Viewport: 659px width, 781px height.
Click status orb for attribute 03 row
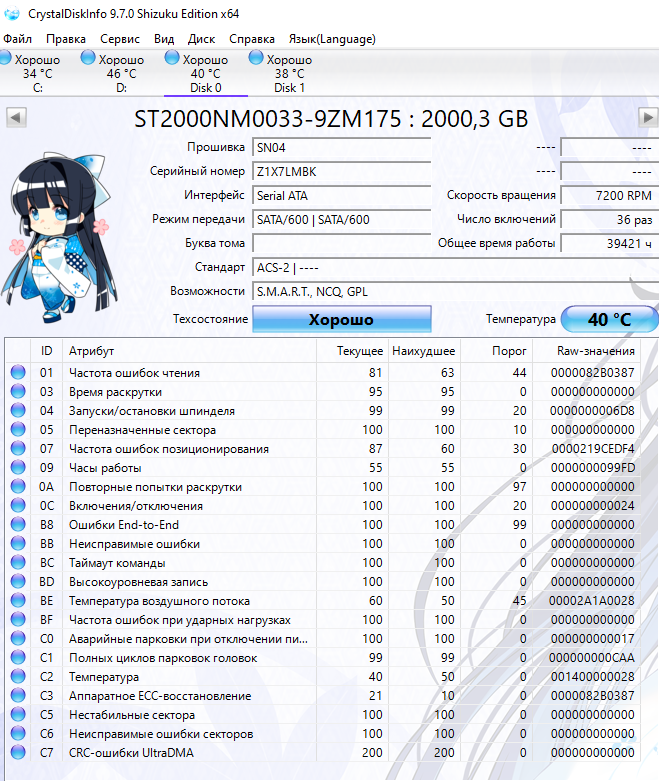pos(18,391)
